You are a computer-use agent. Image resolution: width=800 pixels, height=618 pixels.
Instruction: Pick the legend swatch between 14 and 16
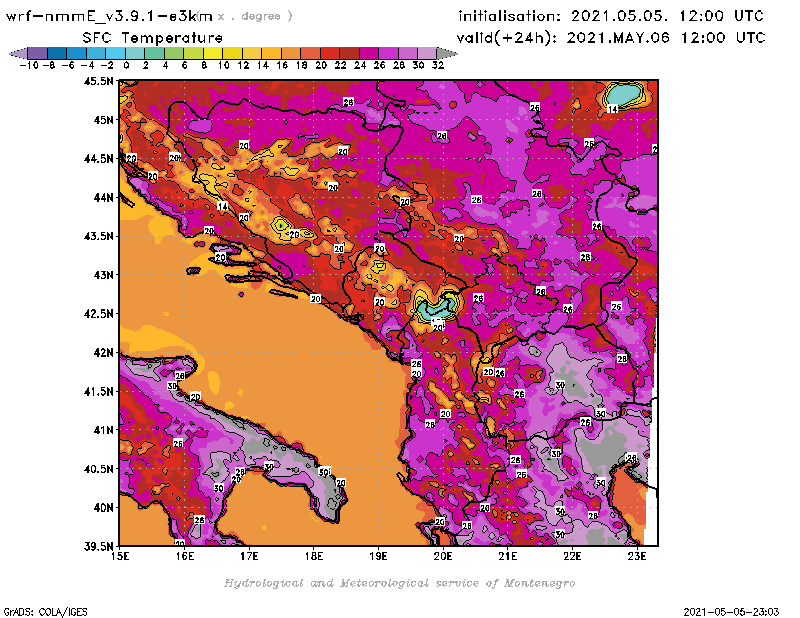coord(271,53)
